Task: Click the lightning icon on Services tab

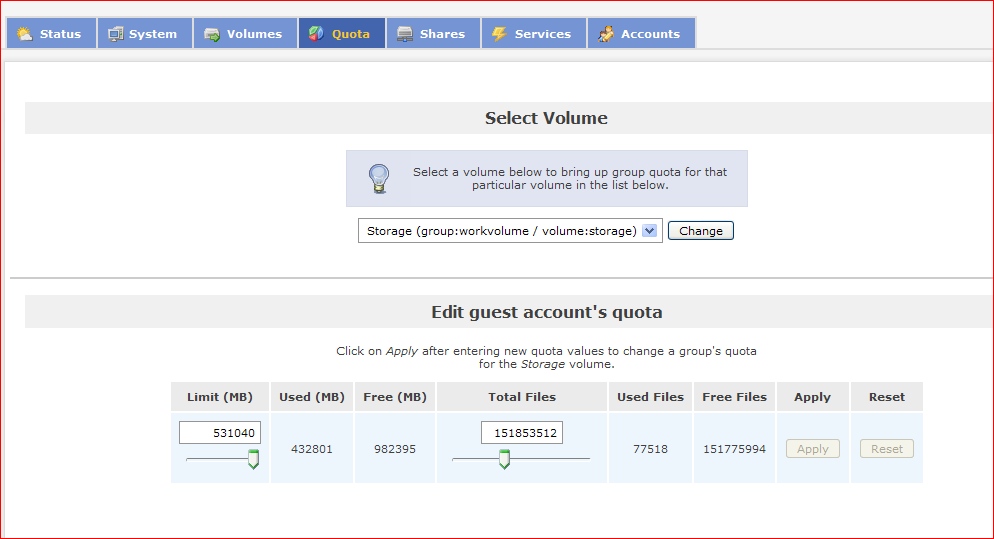Action: pos(500,34)
